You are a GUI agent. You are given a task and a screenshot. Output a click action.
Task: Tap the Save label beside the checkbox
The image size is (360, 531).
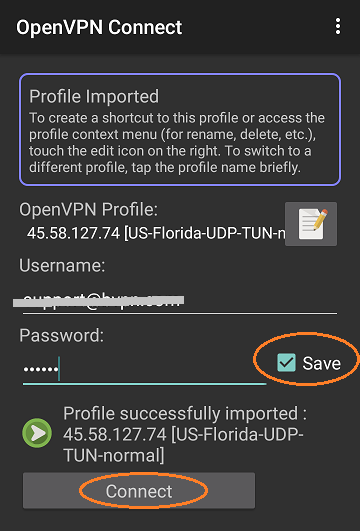pyautogui.click(x=321, y=363)
